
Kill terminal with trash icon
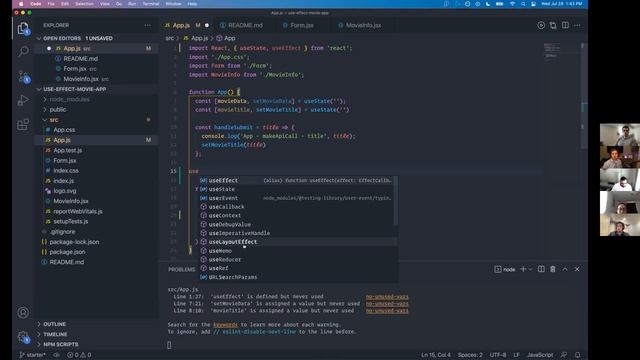(553, 269)
